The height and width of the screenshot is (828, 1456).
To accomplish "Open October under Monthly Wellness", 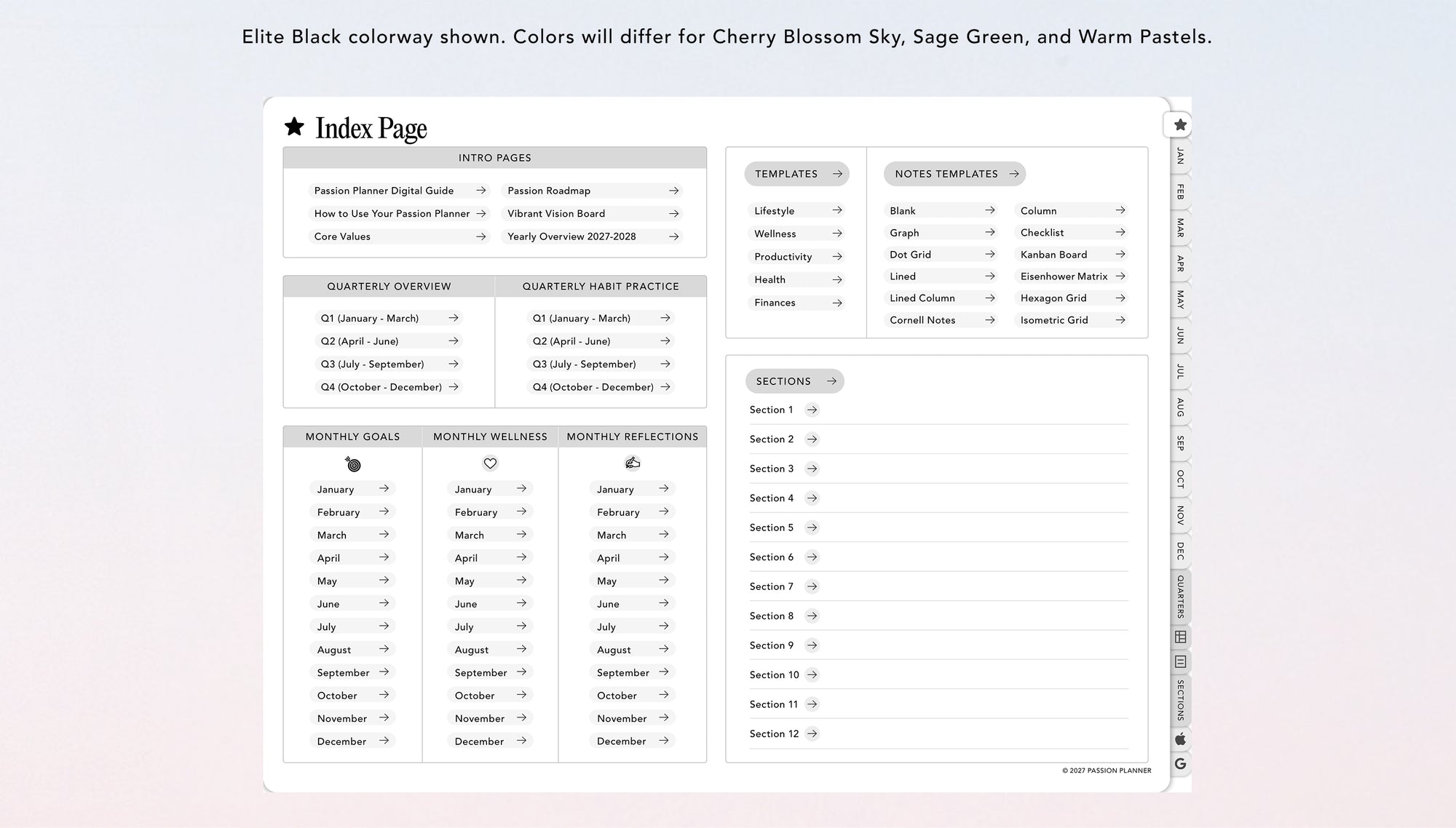I will [x=490, y=696].
